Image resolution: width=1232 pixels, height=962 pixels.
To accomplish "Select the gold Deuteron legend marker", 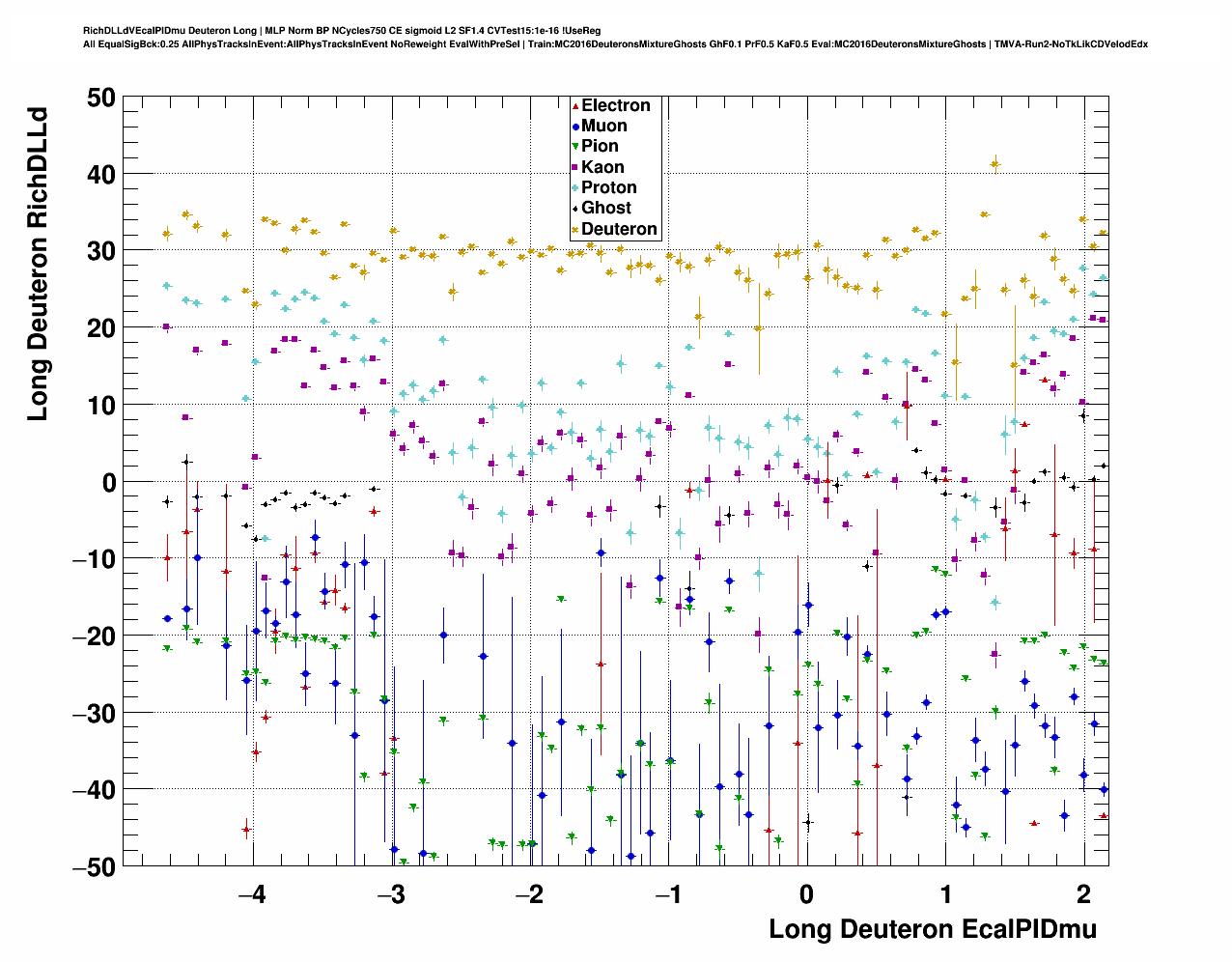I will 575,230.
